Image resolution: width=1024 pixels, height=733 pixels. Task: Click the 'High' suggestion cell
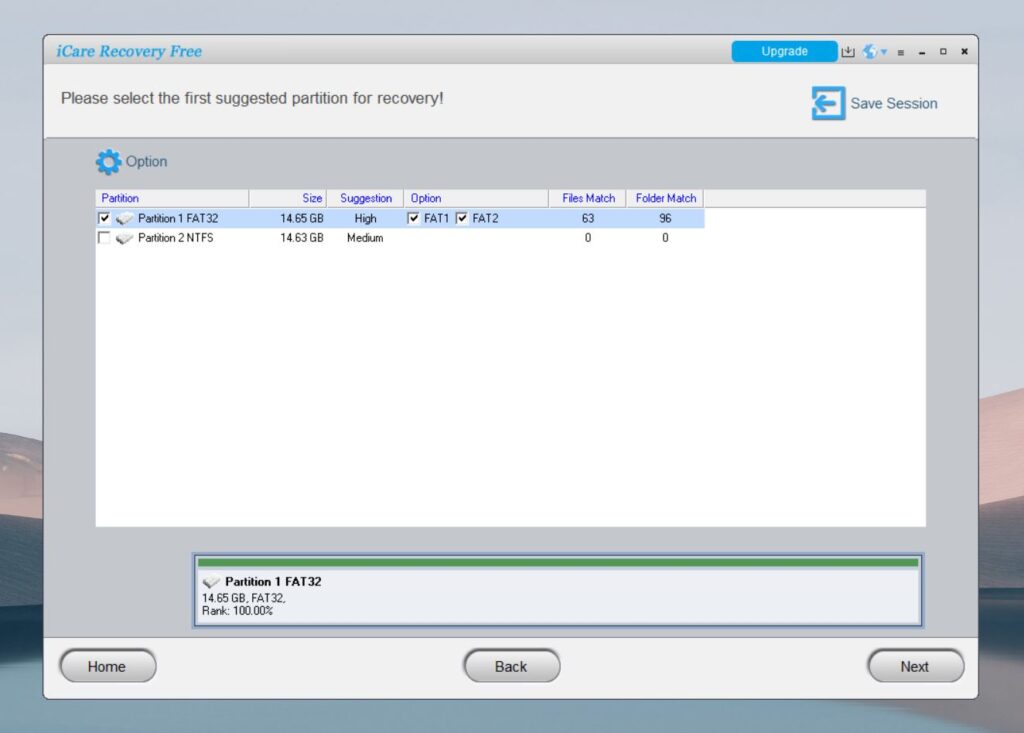(x=365, y=218)
